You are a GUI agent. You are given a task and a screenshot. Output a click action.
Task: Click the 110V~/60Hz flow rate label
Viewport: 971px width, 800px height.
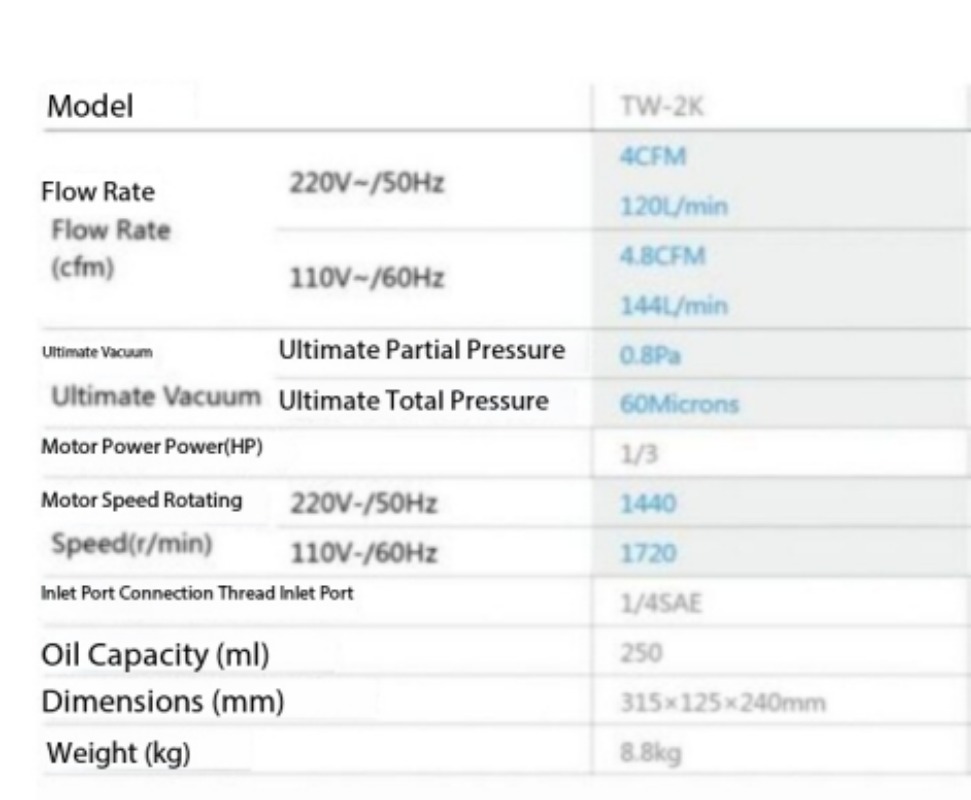coord(367,277)
